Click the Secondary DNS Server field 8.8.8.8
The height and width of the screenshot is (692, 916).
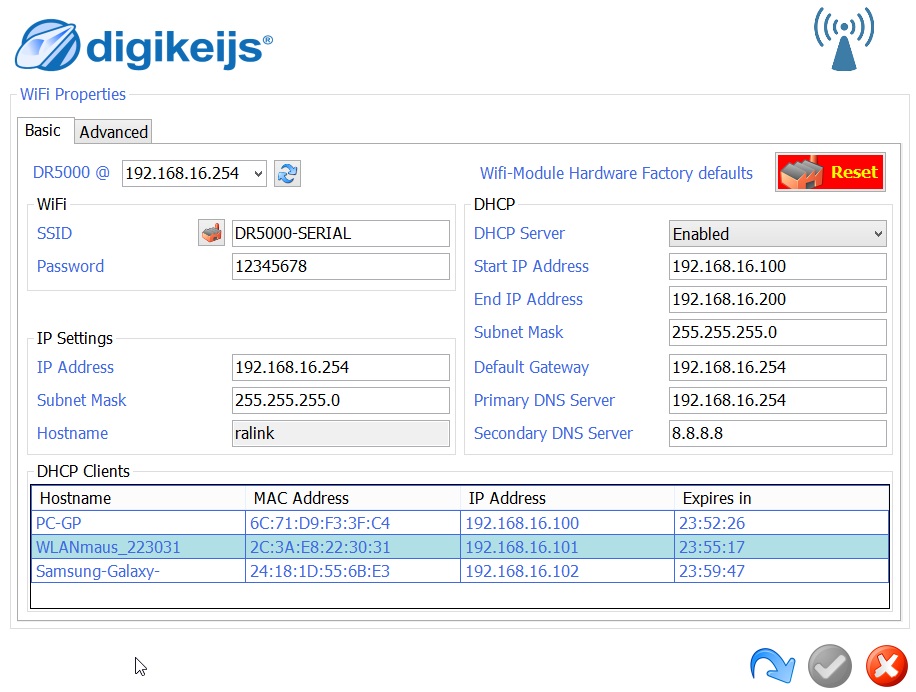[778, 433]
